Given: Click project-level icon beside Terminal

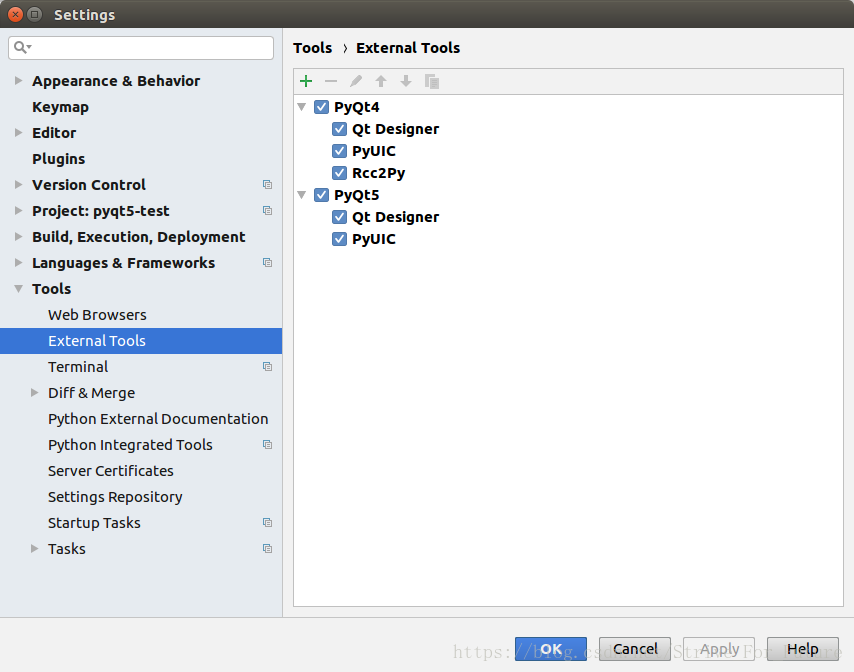Looking at the screenshot, I should pyautogui.click(x=267, y=366).
